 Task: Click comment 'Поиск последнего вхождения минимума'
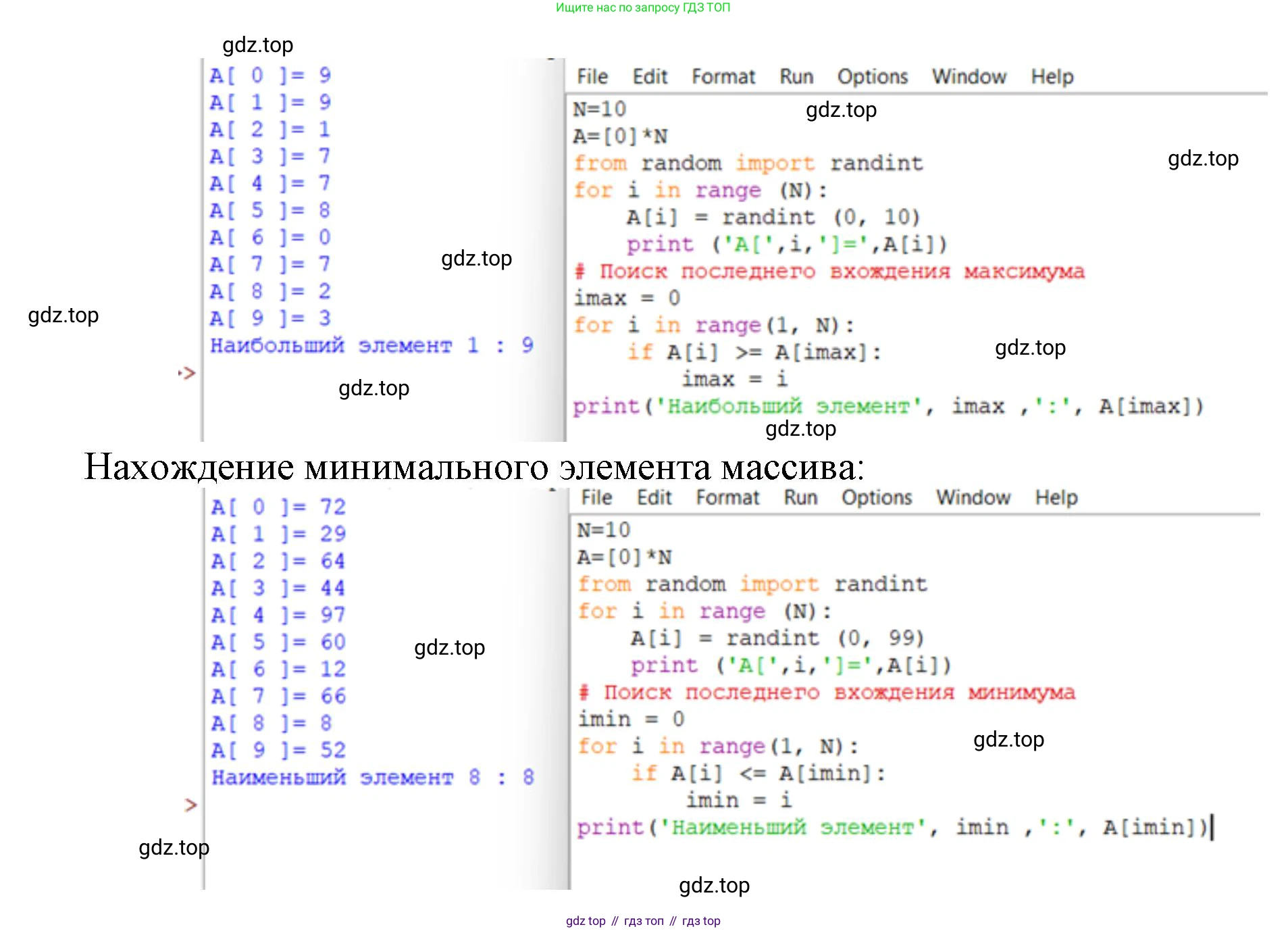coord(826,692)
